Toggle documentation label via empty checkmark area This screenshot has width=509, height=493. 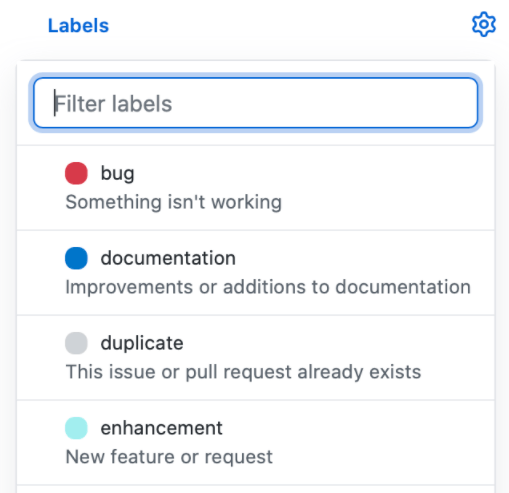click(x=41, y=258)
